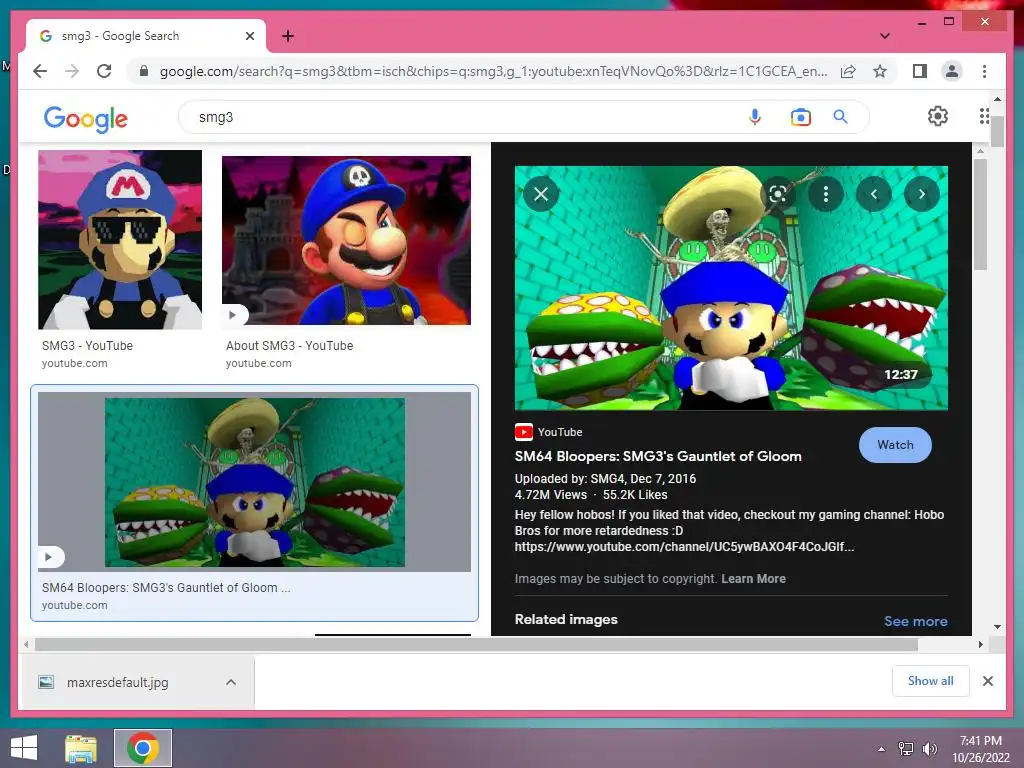This screenshot has width=1024, height=768.
Task: Select the Gauntlet of Gloom result thumbnail
Action: click(255, 482)
